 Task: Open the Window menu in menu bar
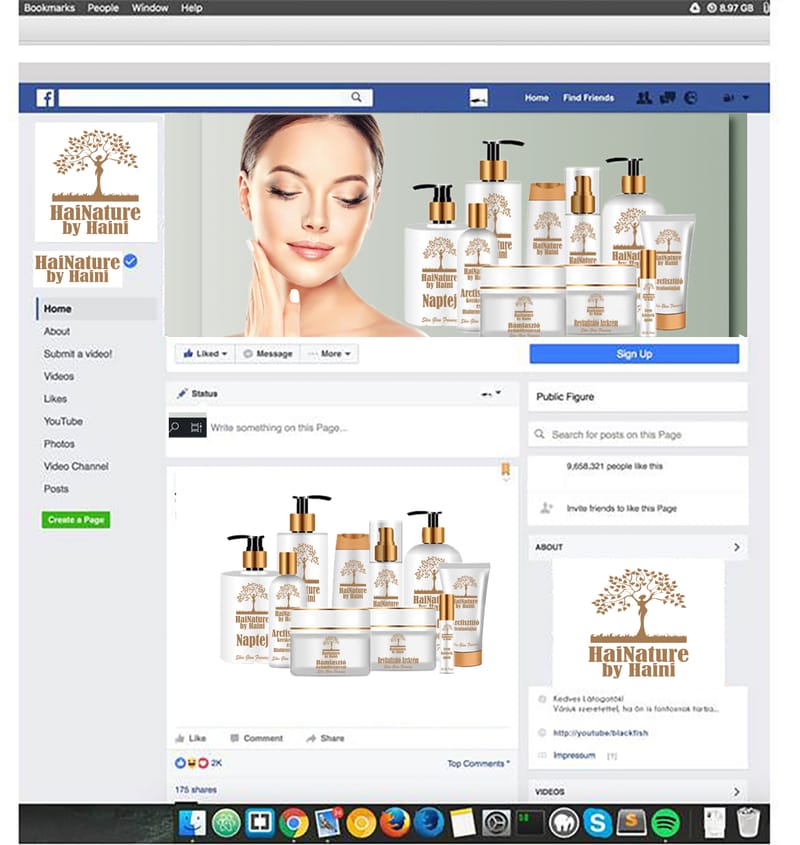150,8
